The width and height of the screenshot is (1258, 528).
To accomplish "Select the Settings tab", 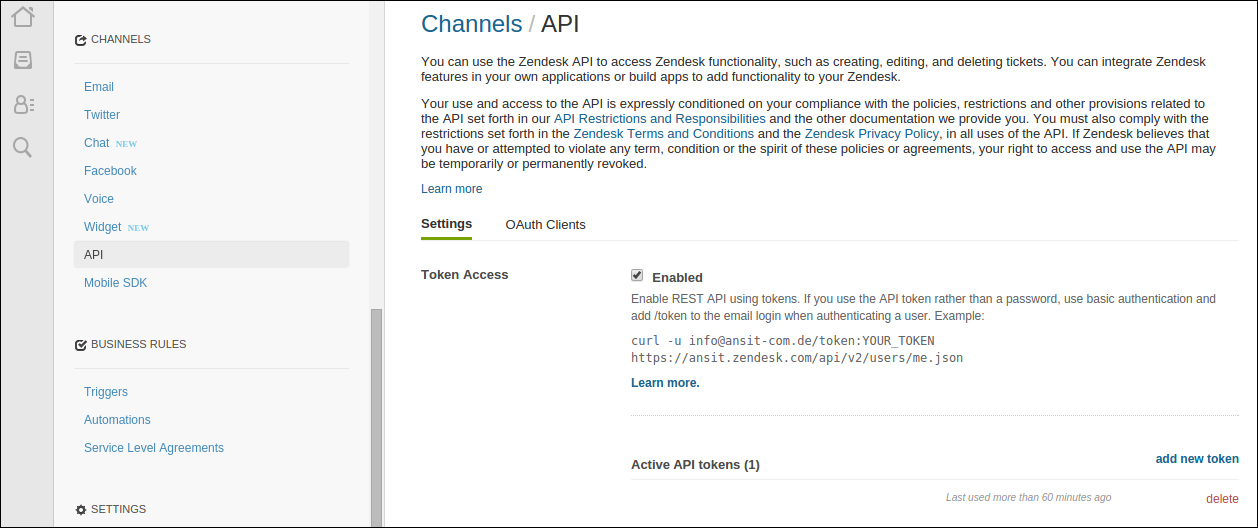I will tap(446, 224).
